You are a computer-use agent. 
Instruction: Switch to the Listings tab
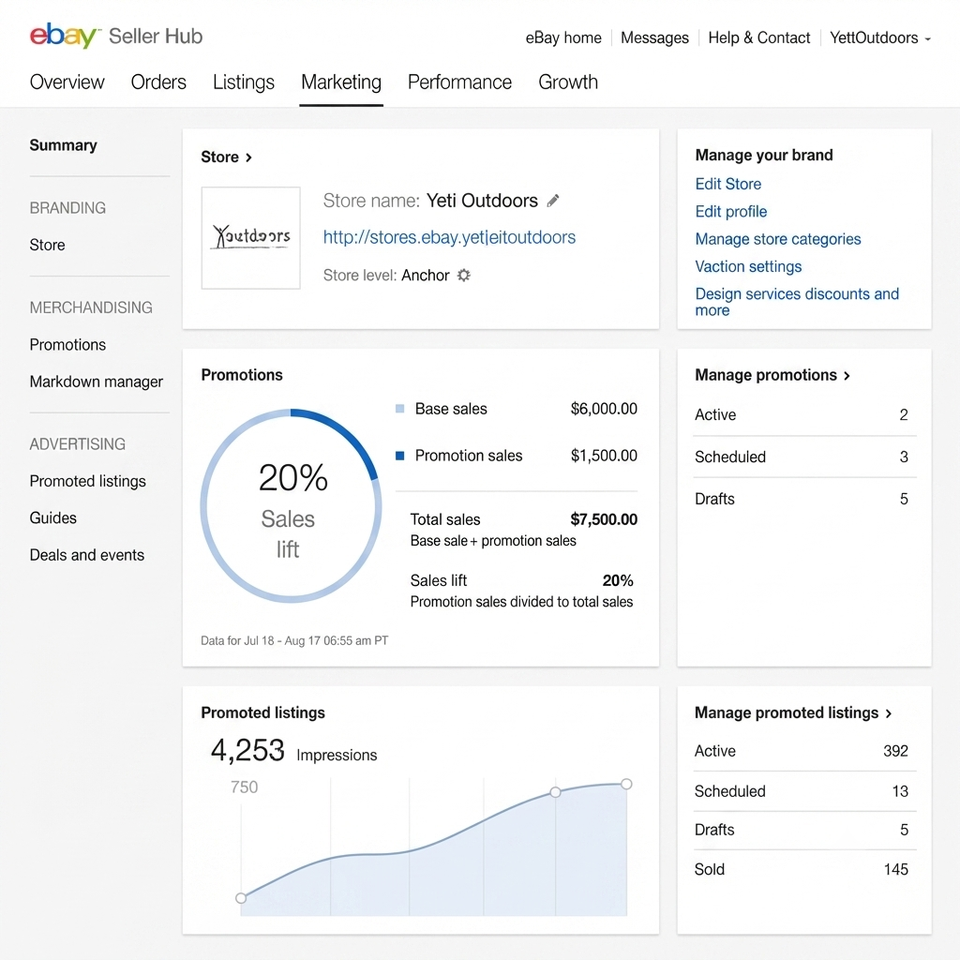(x=244, y=82)
